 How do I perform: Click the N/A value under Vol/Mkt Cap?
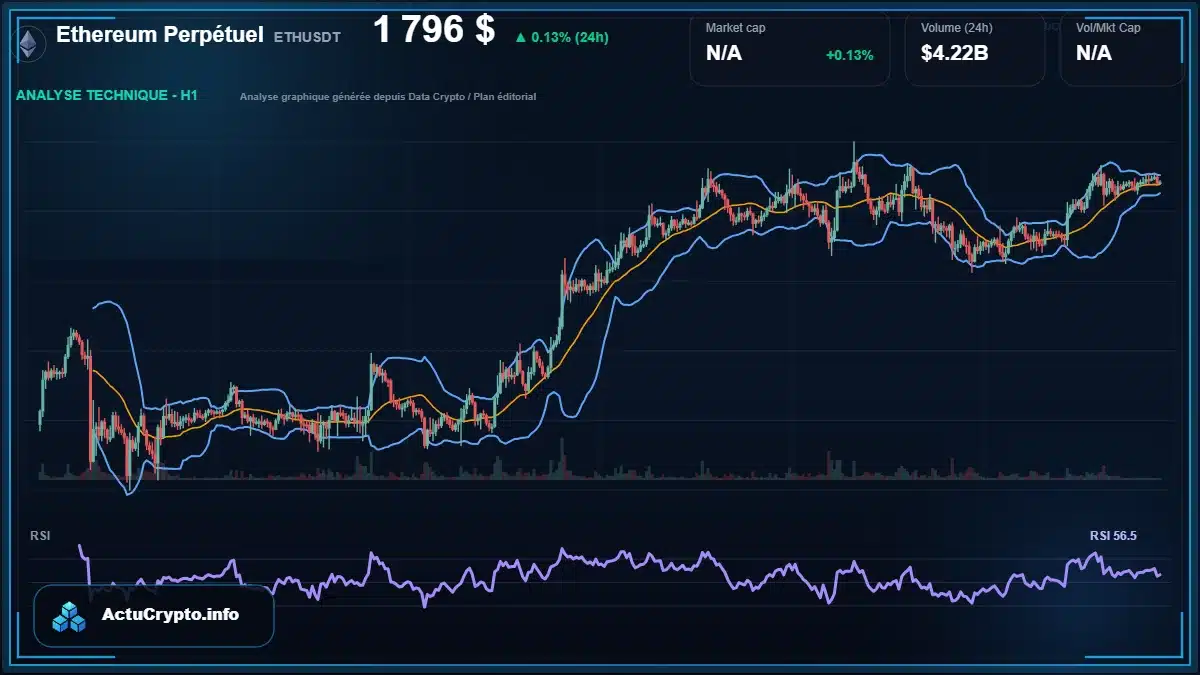(1094, 53)
